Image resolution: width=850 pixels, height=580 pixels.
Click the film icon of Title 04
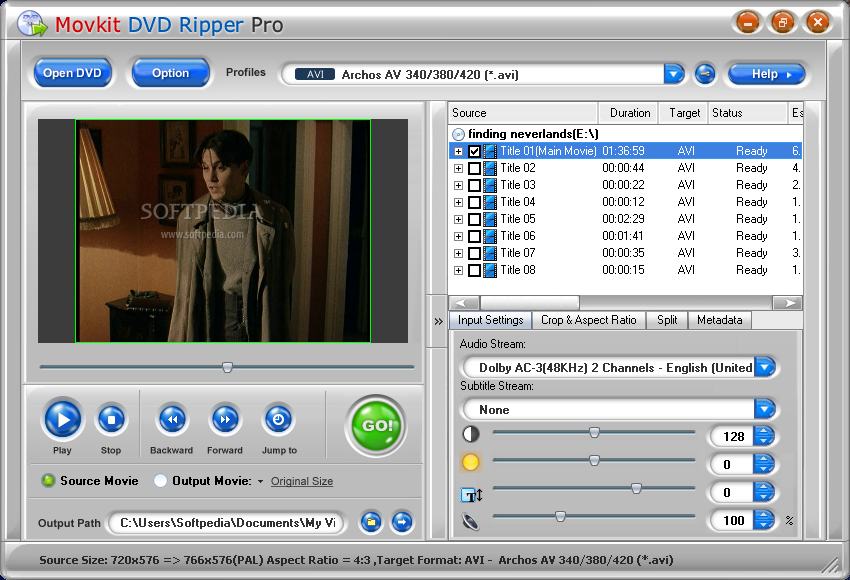(490, 202)
